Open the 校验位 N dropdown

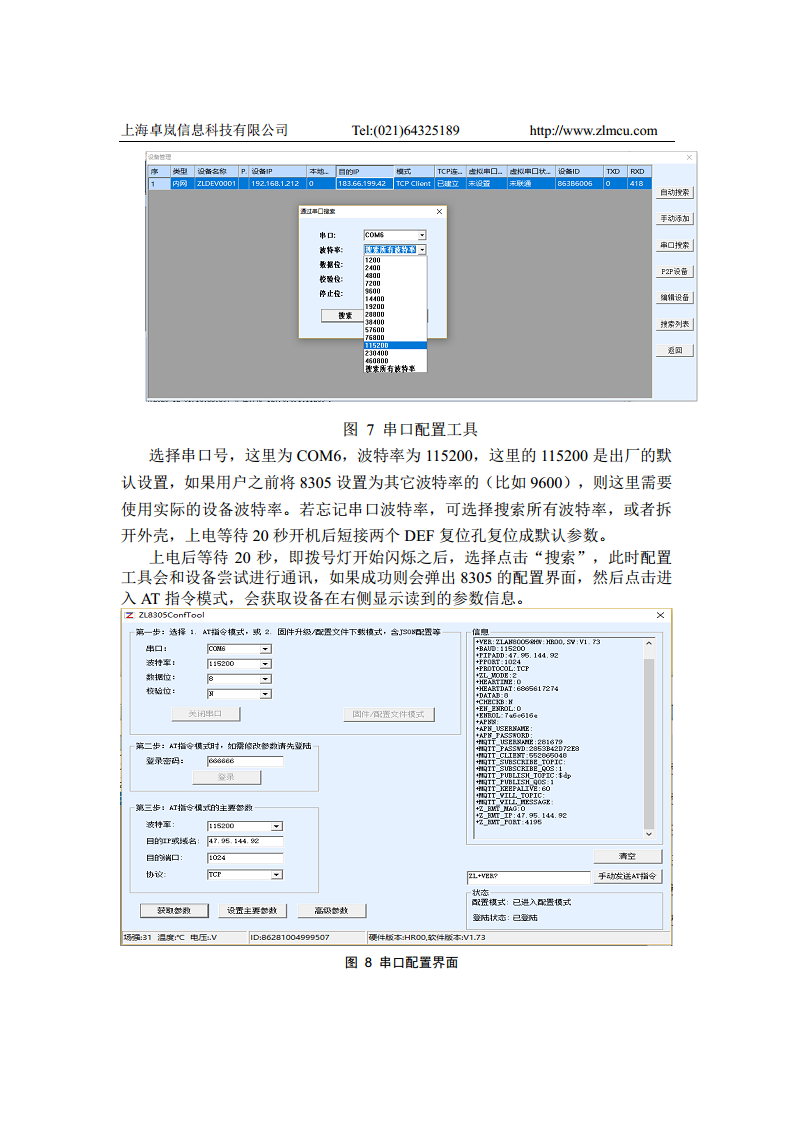pos(266,694)
